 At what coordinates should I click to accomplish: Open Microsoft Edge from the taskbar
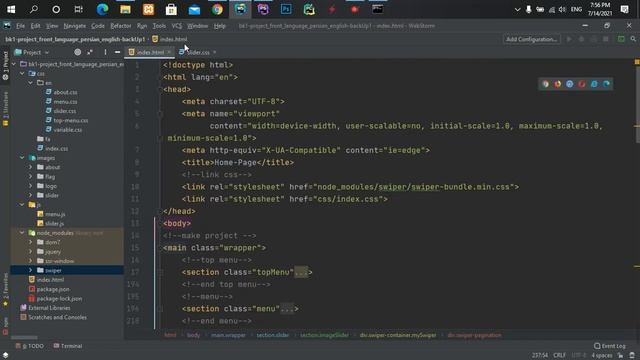click(102, 9)
